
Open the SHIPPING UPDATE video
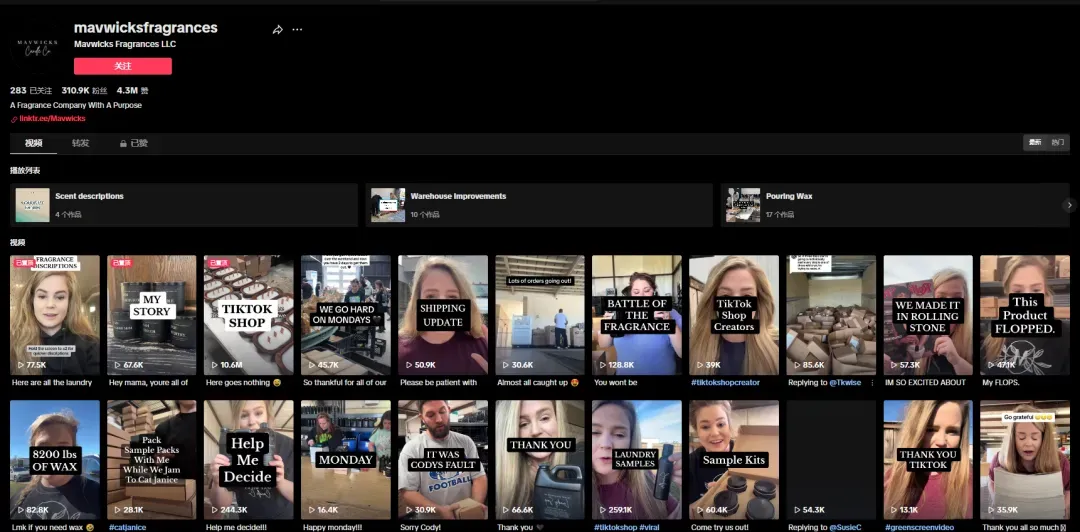pos(443,315)
